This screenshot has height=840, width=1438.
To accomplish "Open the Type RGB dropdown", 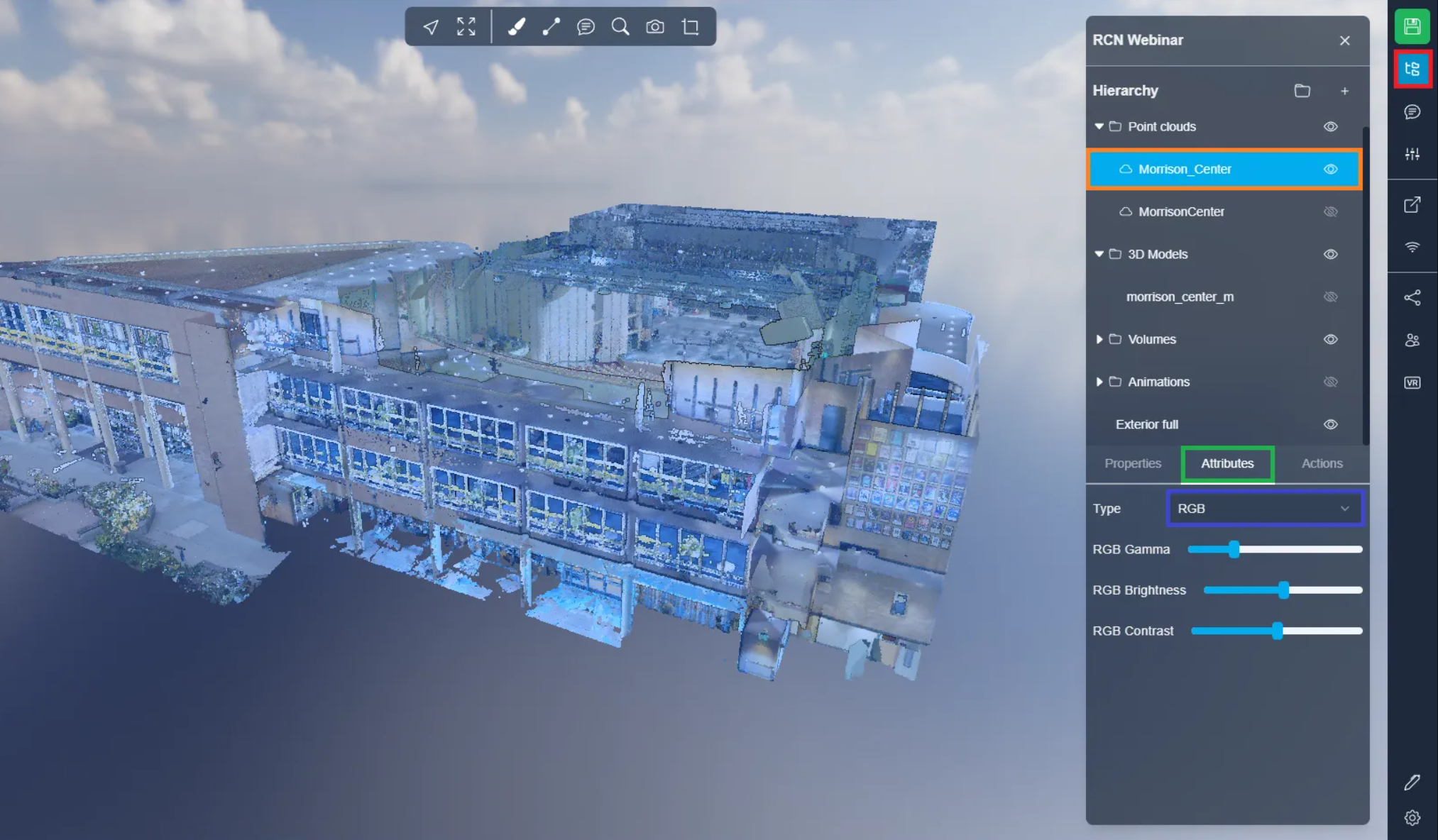I will (x=1264, y=508).
